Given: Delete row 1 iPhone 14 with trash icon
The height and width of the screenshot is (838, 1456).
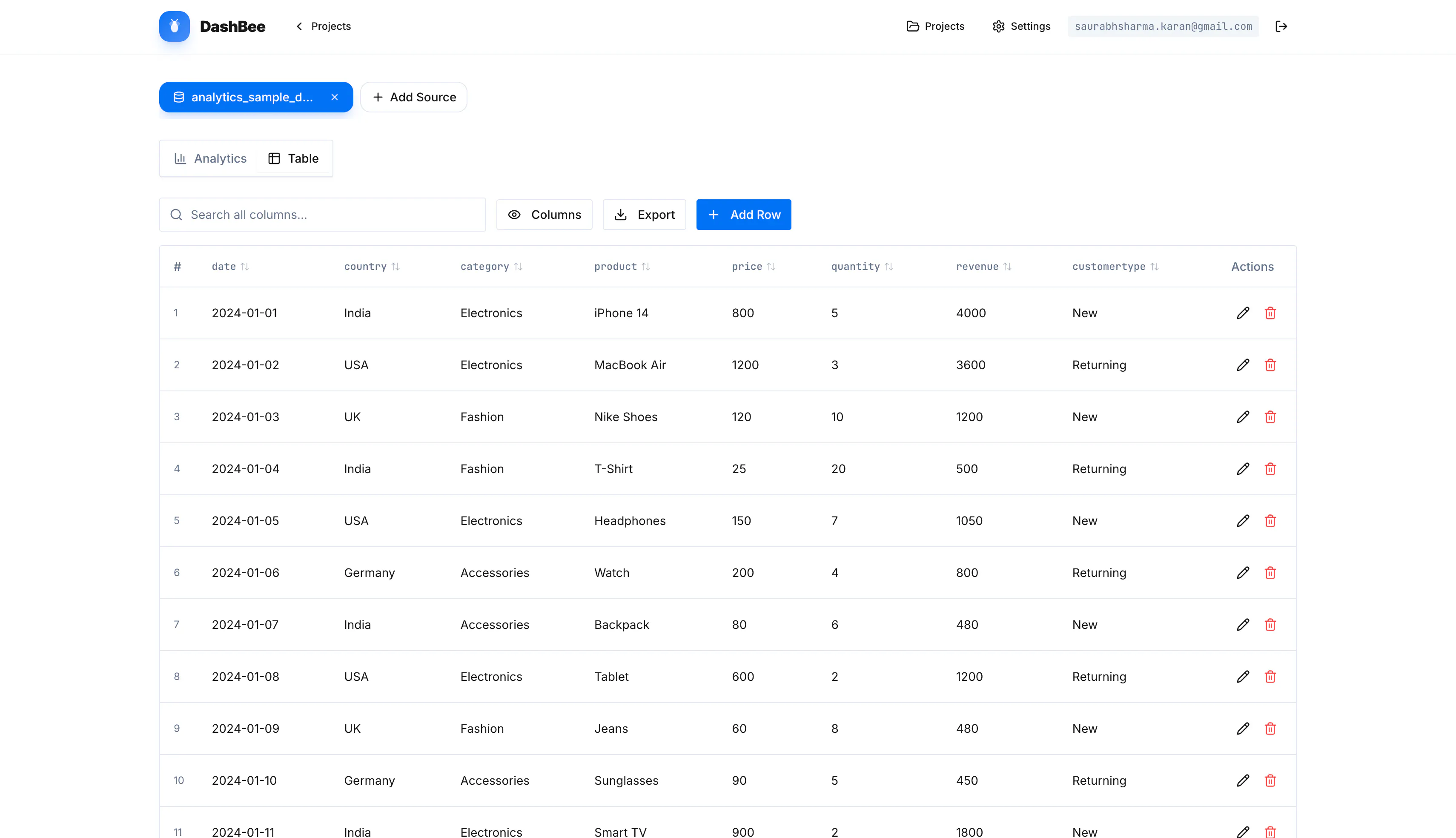Looking at the screenshot, I should click(1270, 313).
